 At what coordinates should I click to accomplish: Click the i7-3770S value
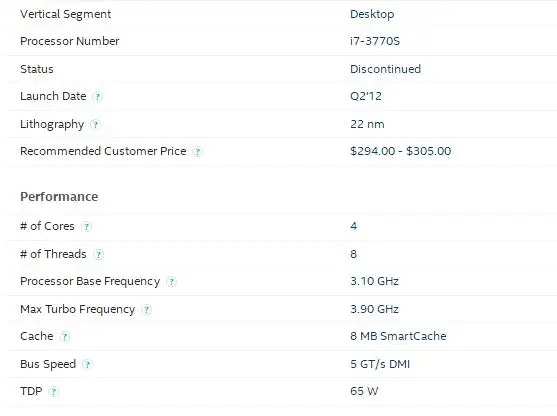(x=375, y=41)
